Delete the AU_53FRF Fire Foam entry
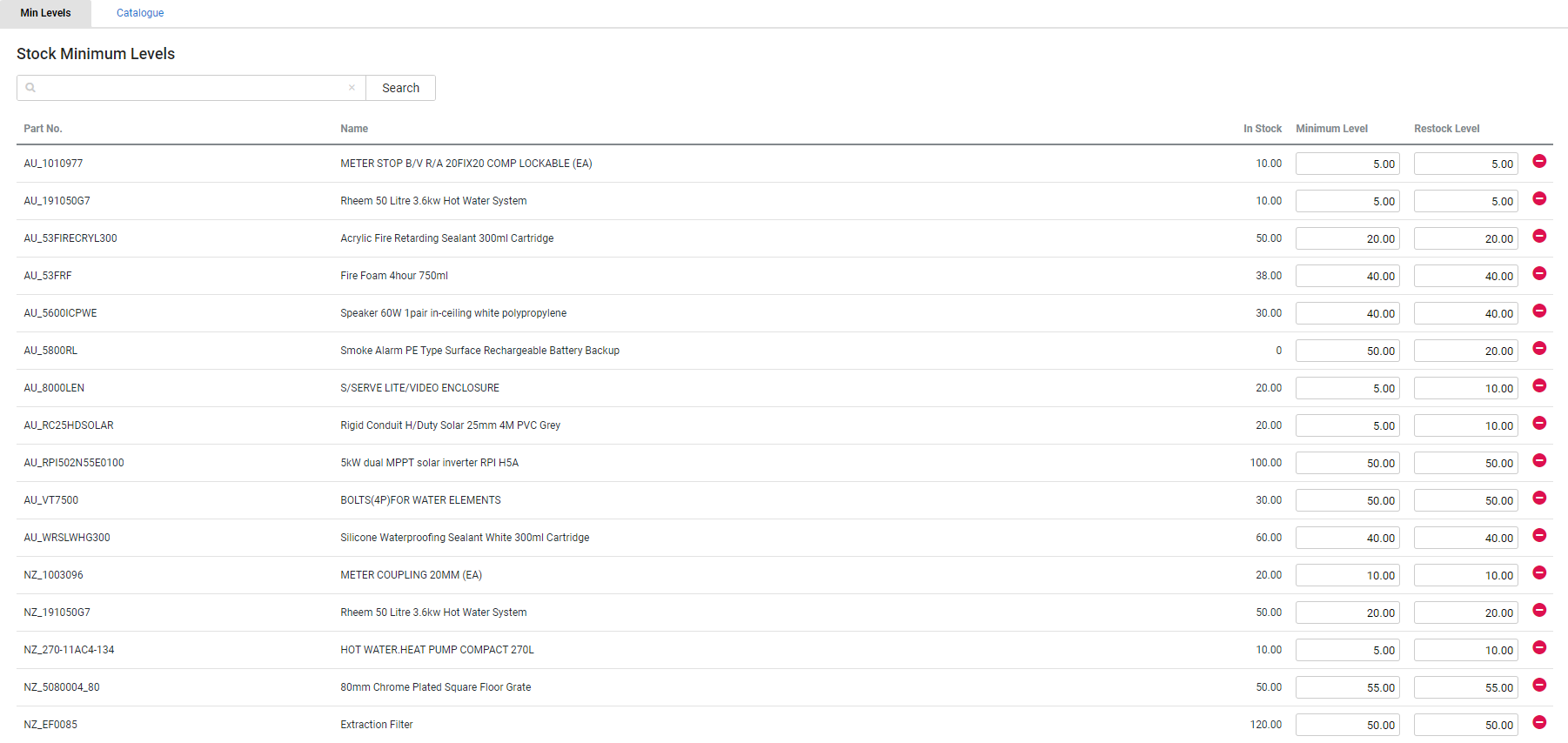Screen dimensions: 1568x743 click(1539, 273)
